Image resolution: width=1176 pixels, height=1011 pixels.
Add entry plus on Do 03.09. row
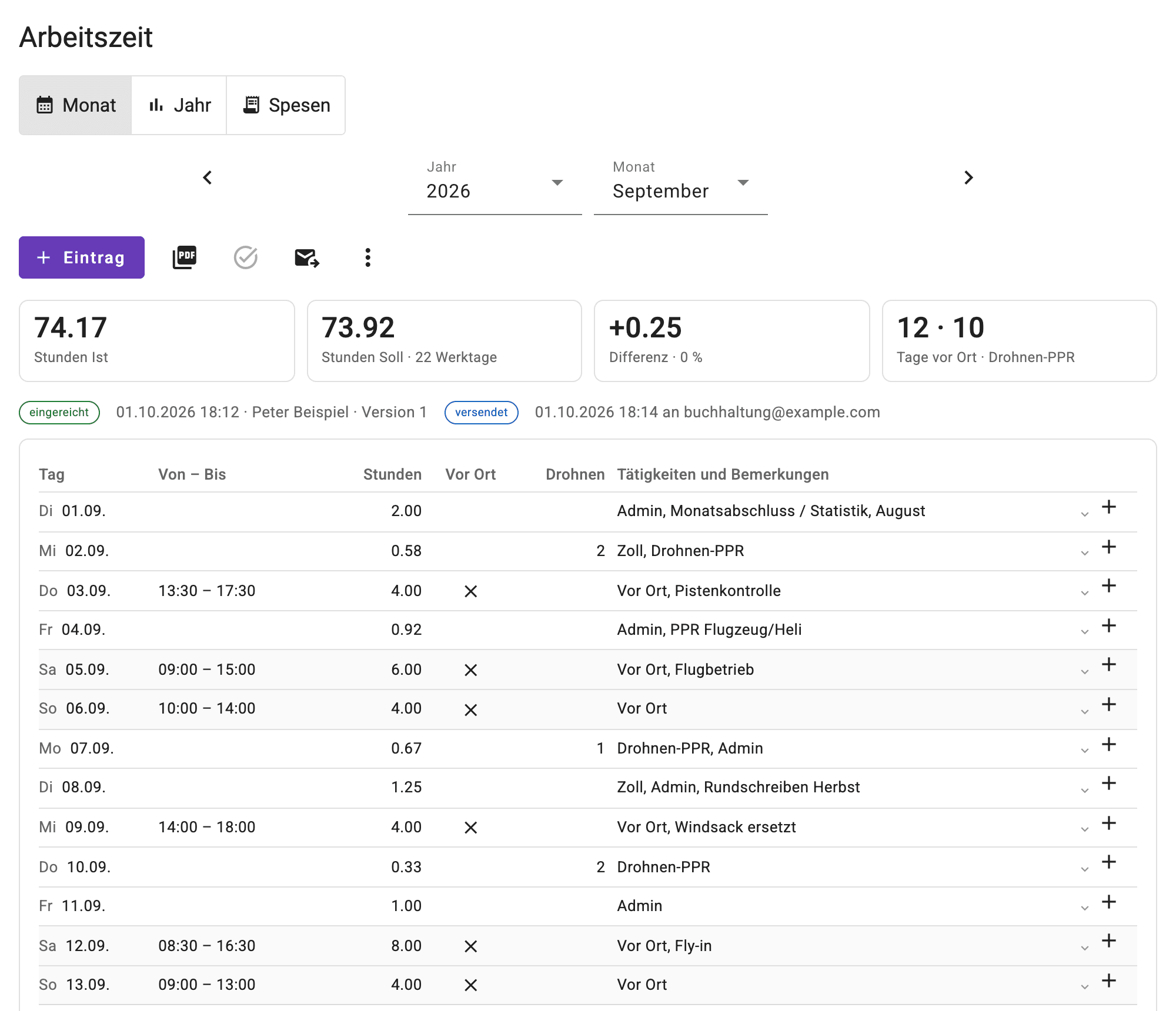click(1109, 586)
